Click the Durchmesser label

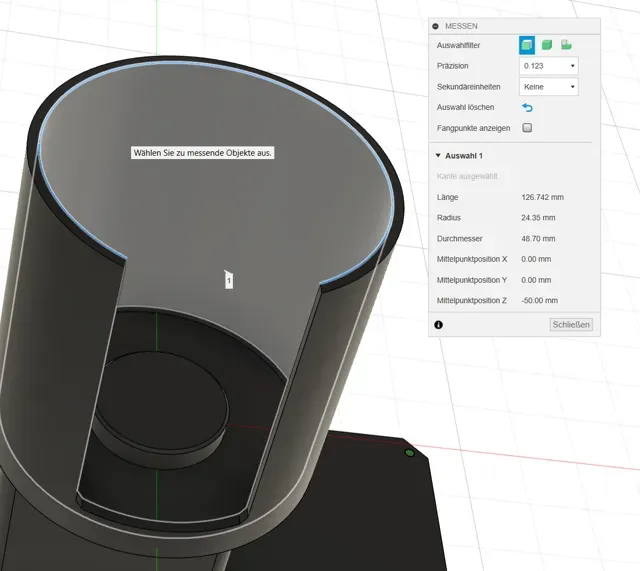460,239
